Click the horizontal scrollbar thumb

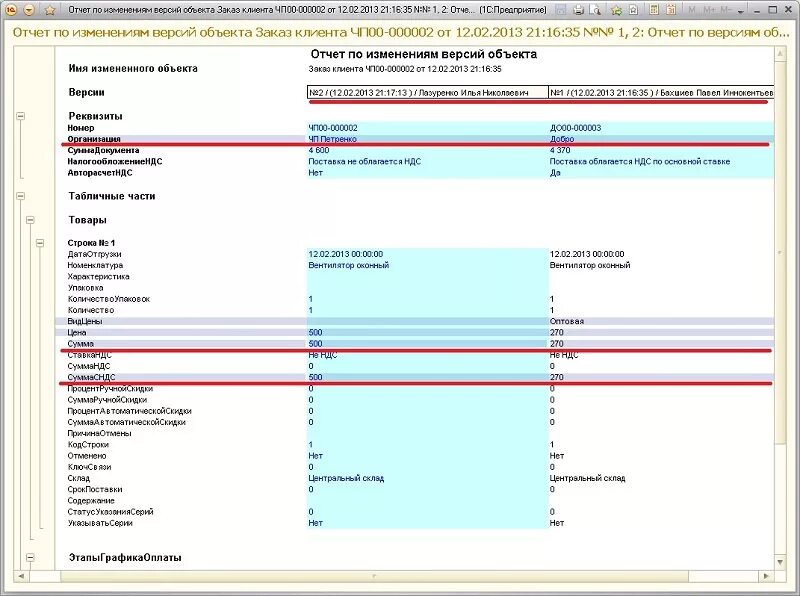(374, 576)
